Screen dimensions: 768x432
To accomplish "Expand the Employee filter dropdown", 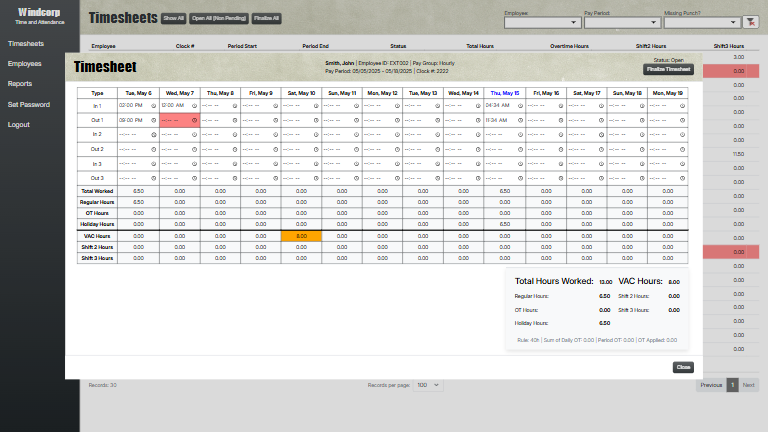I will (541, 21).
